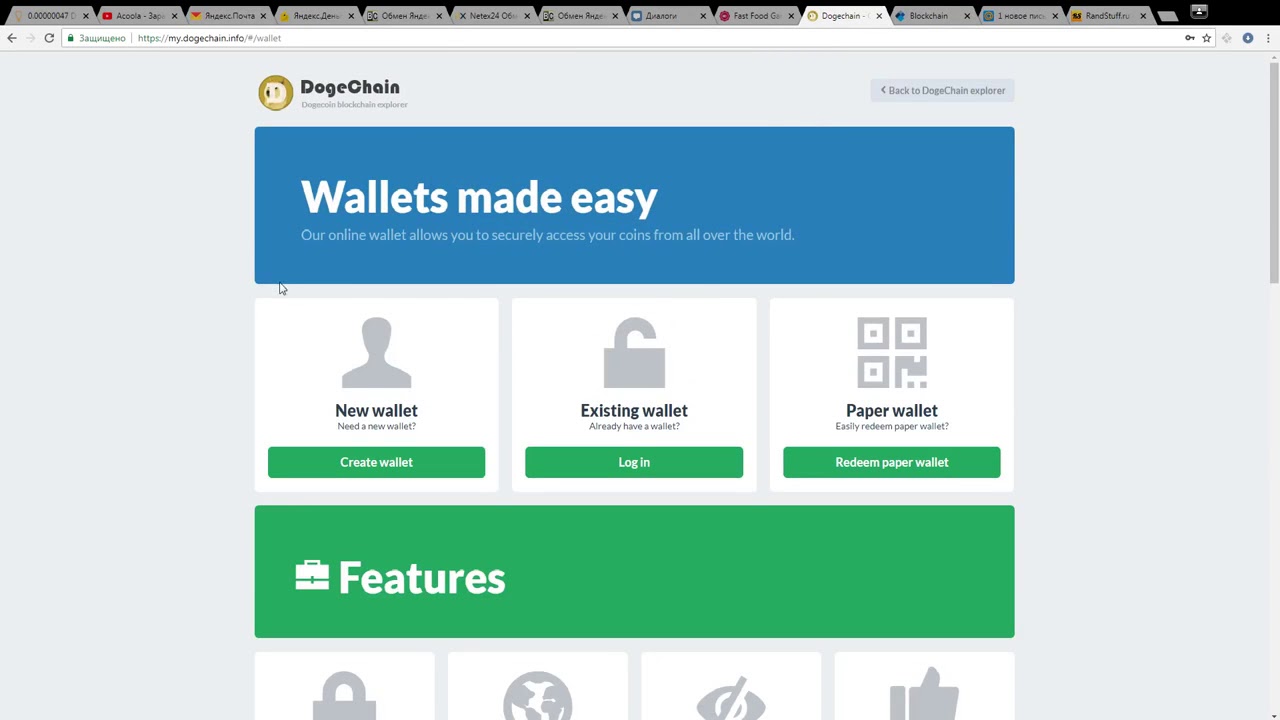Click the padlock feature icon
This screenshot has width=1280, height=720.
point(344,696)
